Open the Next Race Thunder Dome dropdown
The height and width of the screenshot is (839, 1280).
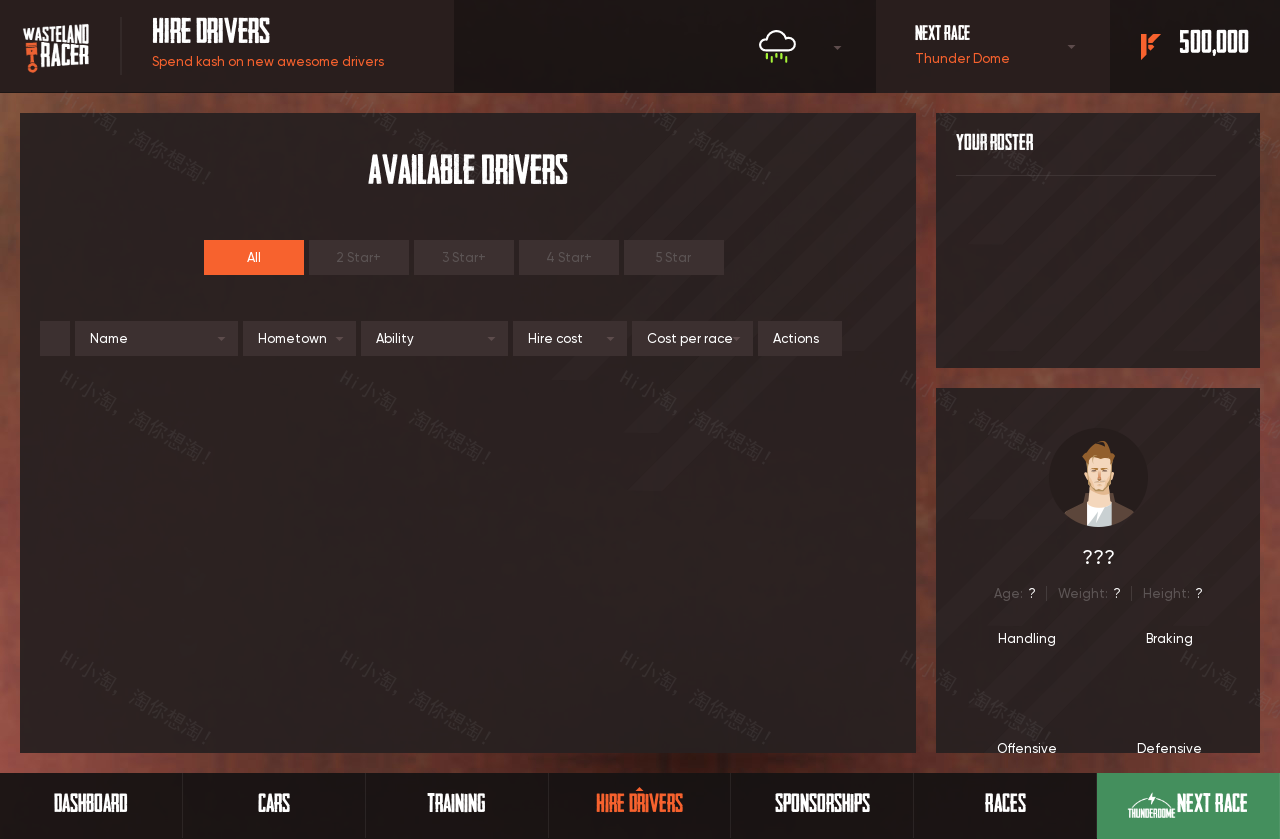click(1071, 47)
